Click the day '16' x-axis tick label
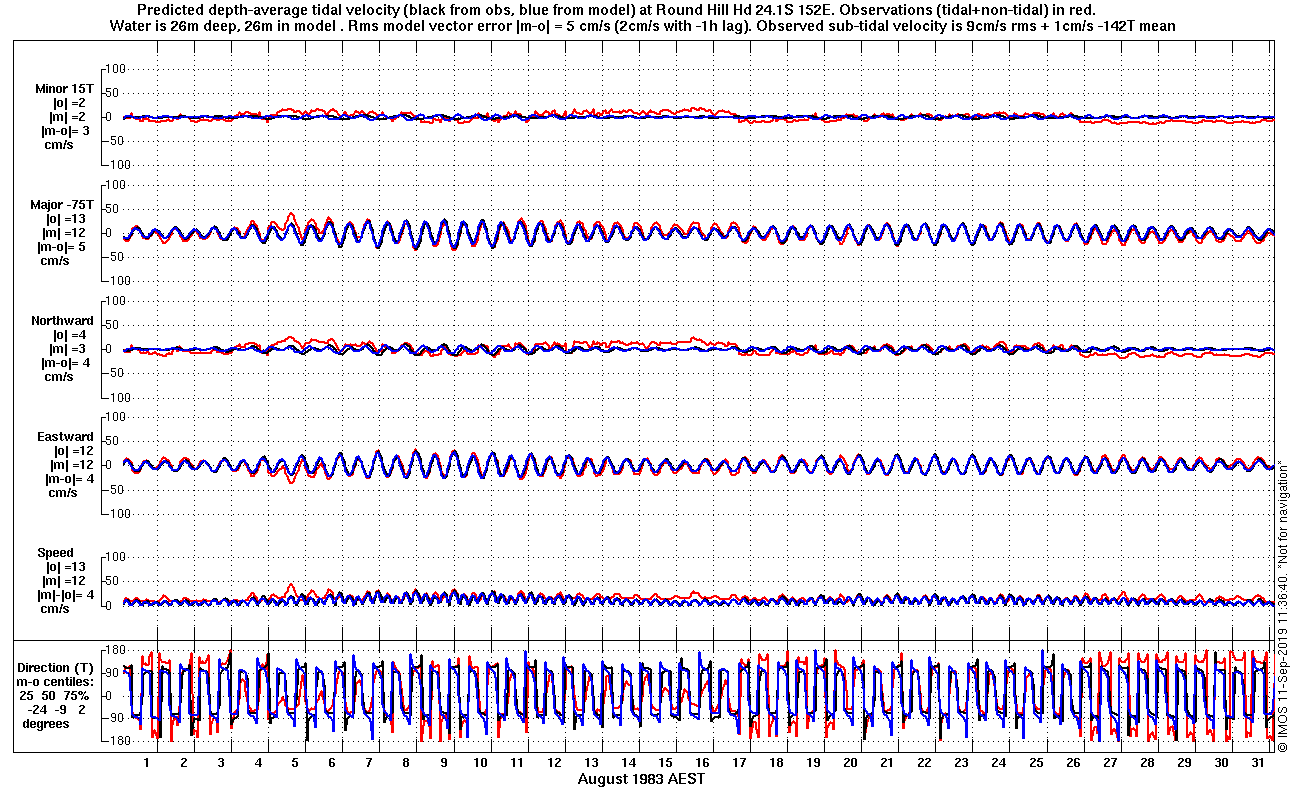 (702, 763)
